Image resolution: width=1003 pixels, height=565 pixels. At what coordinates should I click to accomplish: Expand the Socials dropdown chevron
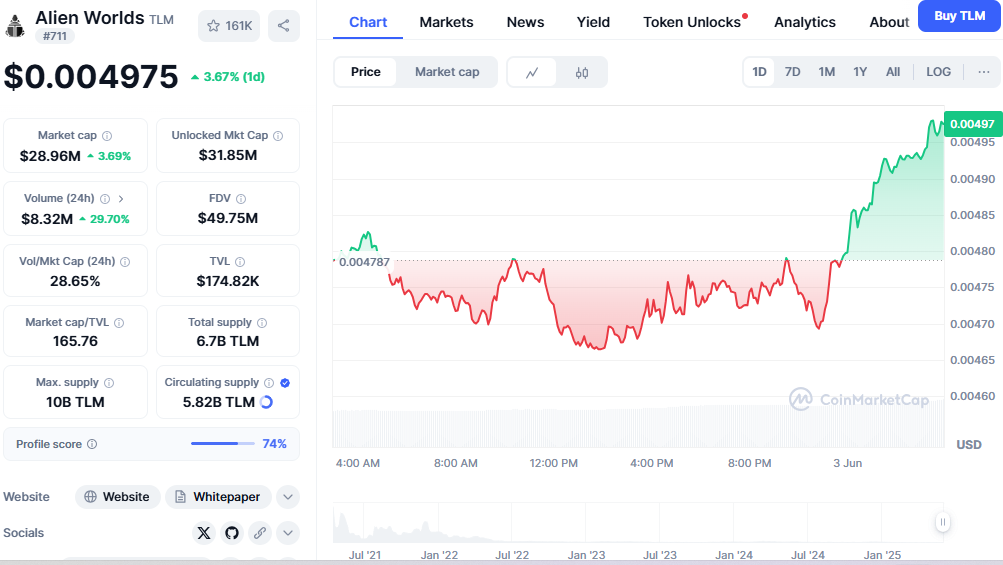click(287, 533)
